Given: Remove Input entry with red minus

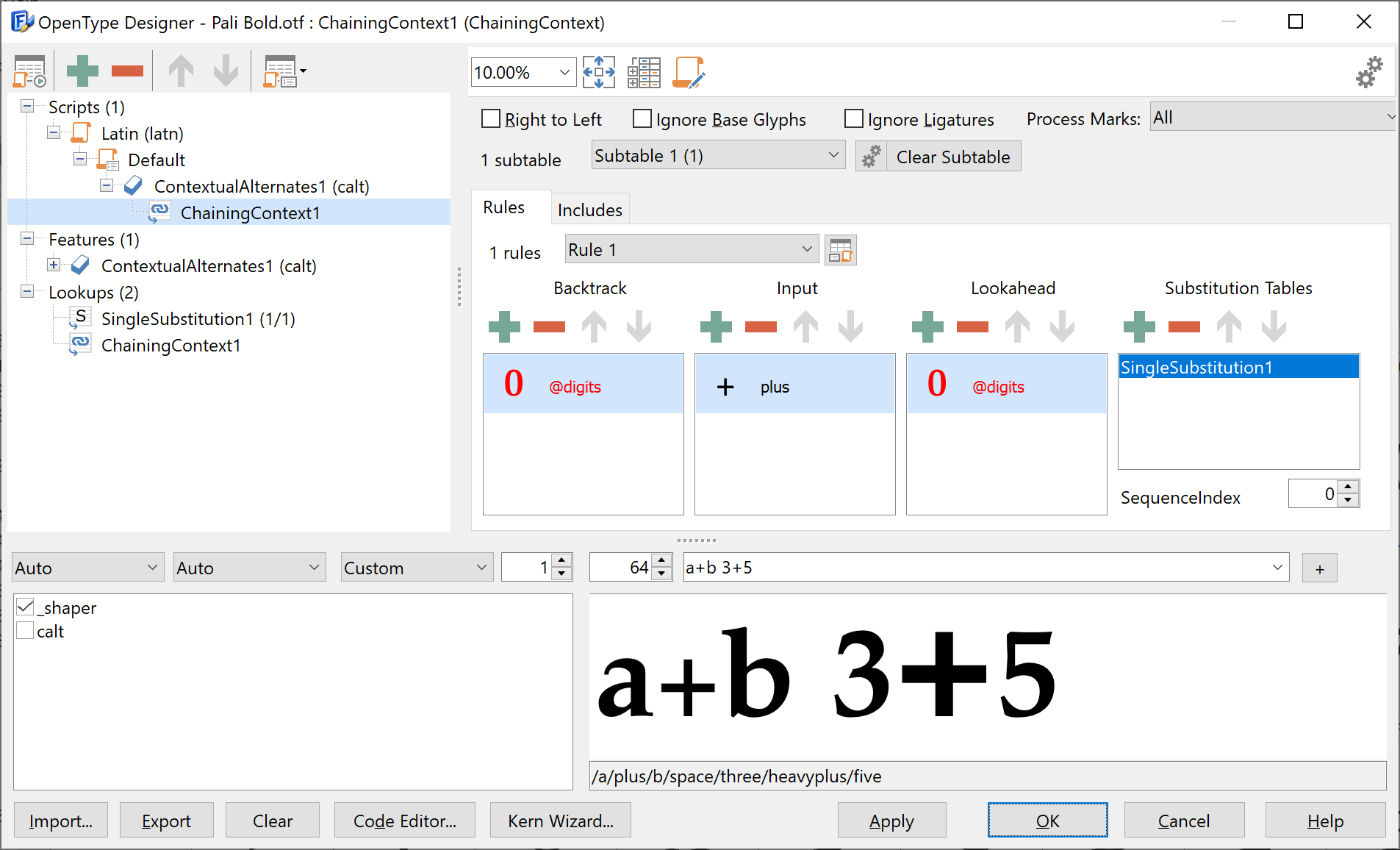Looking at the screenshot, I should pos(761,326).
